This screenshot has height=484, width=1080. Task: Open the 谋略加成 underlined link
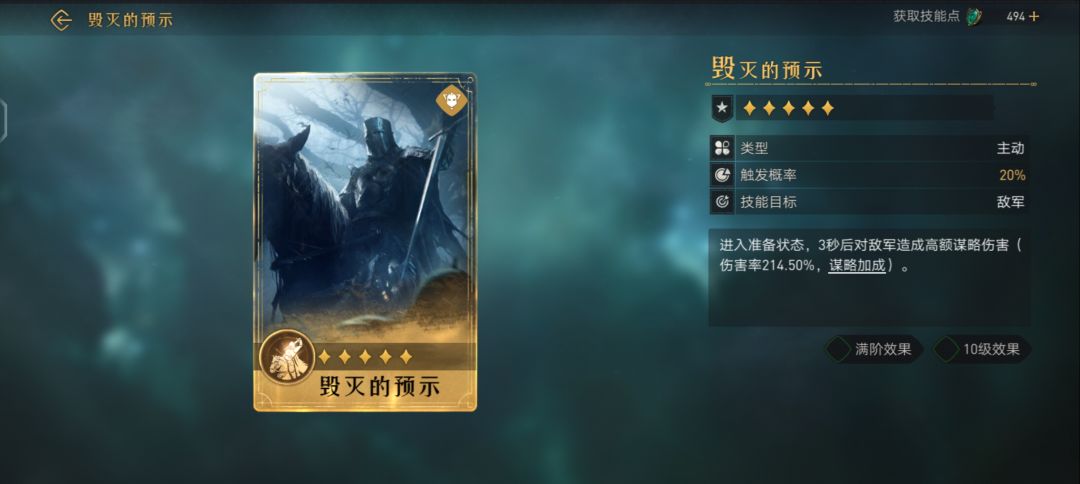click(856, 265)
